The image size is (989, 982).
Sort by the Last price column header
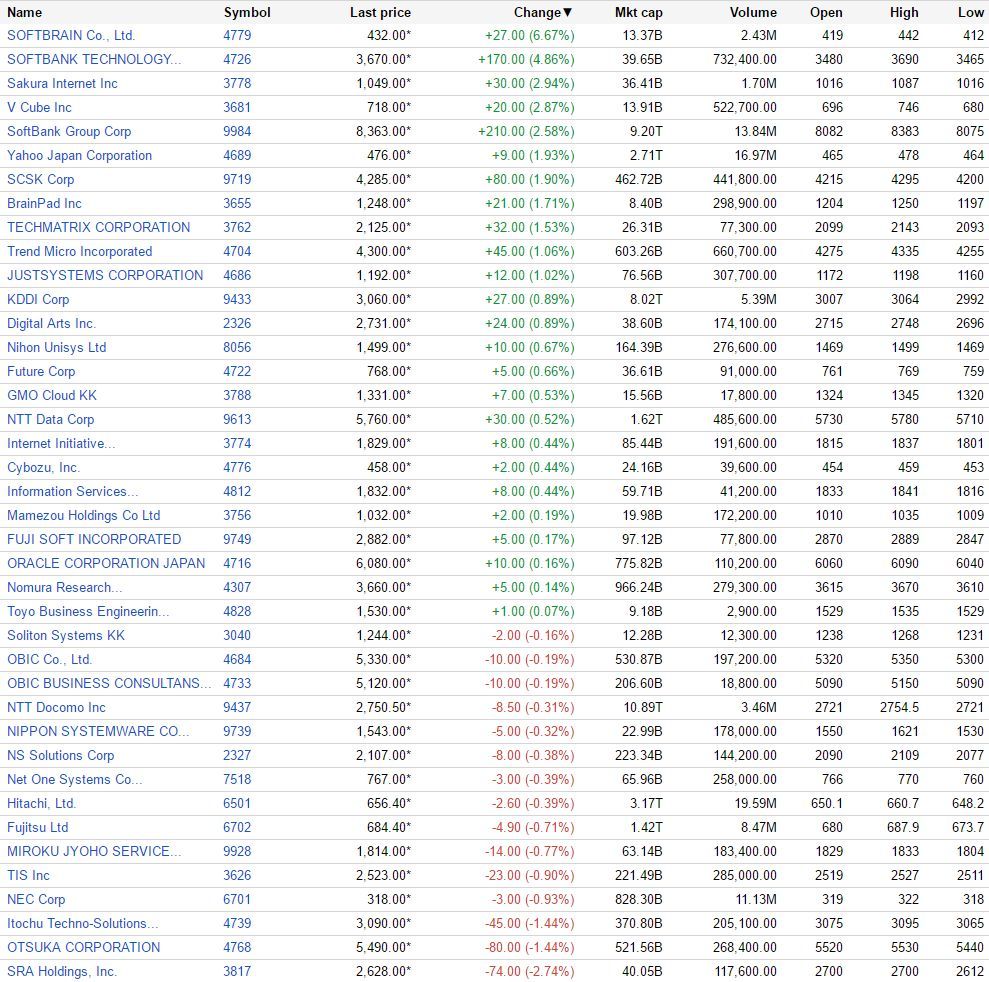point(380,12)
